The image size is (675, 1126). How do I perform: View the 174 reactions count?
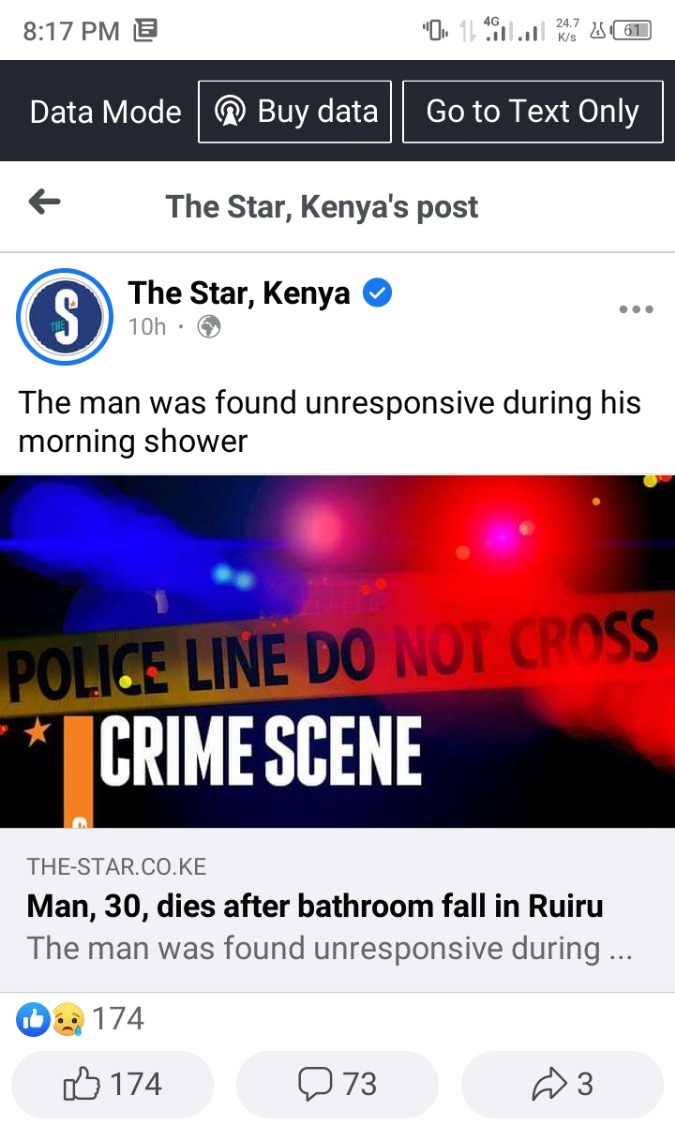pyautogui.click(x=118, y=1019)
